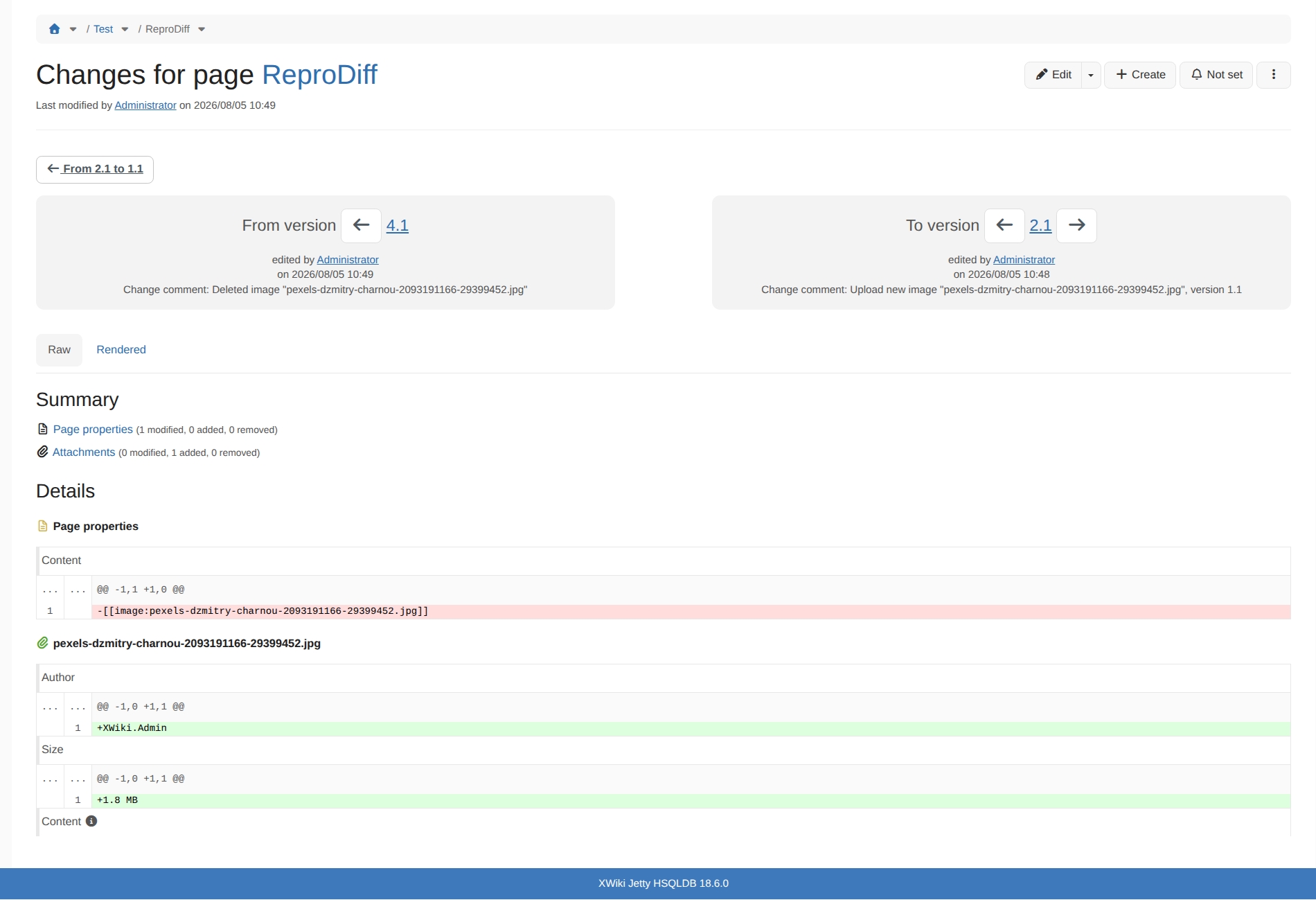Open To version 2.1 link
This screenshot has width=1316, height=900.
(x=1040, y=225)
